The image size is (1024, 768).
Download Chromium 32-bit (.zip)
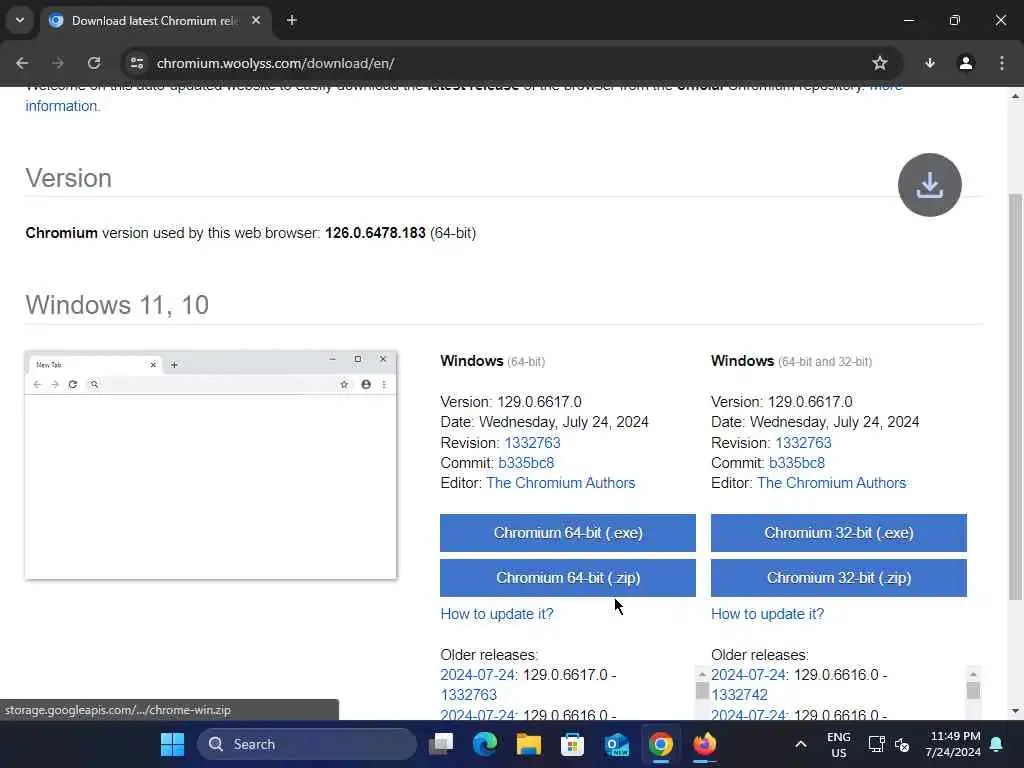839,578
